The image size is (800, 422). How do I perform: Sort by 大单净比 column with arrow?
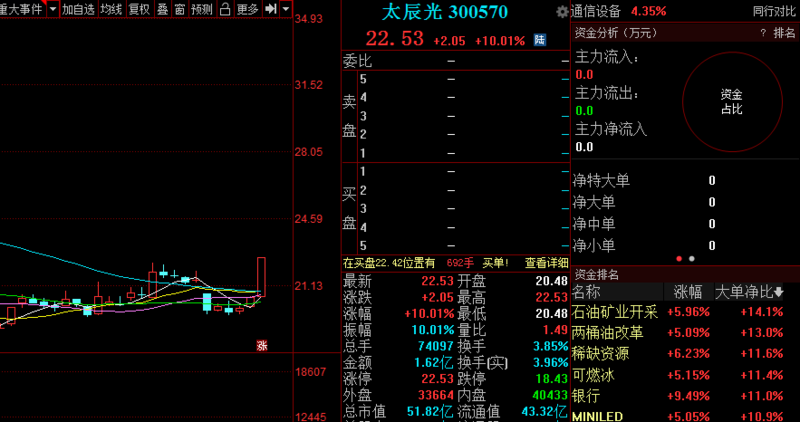pos(749,292)
